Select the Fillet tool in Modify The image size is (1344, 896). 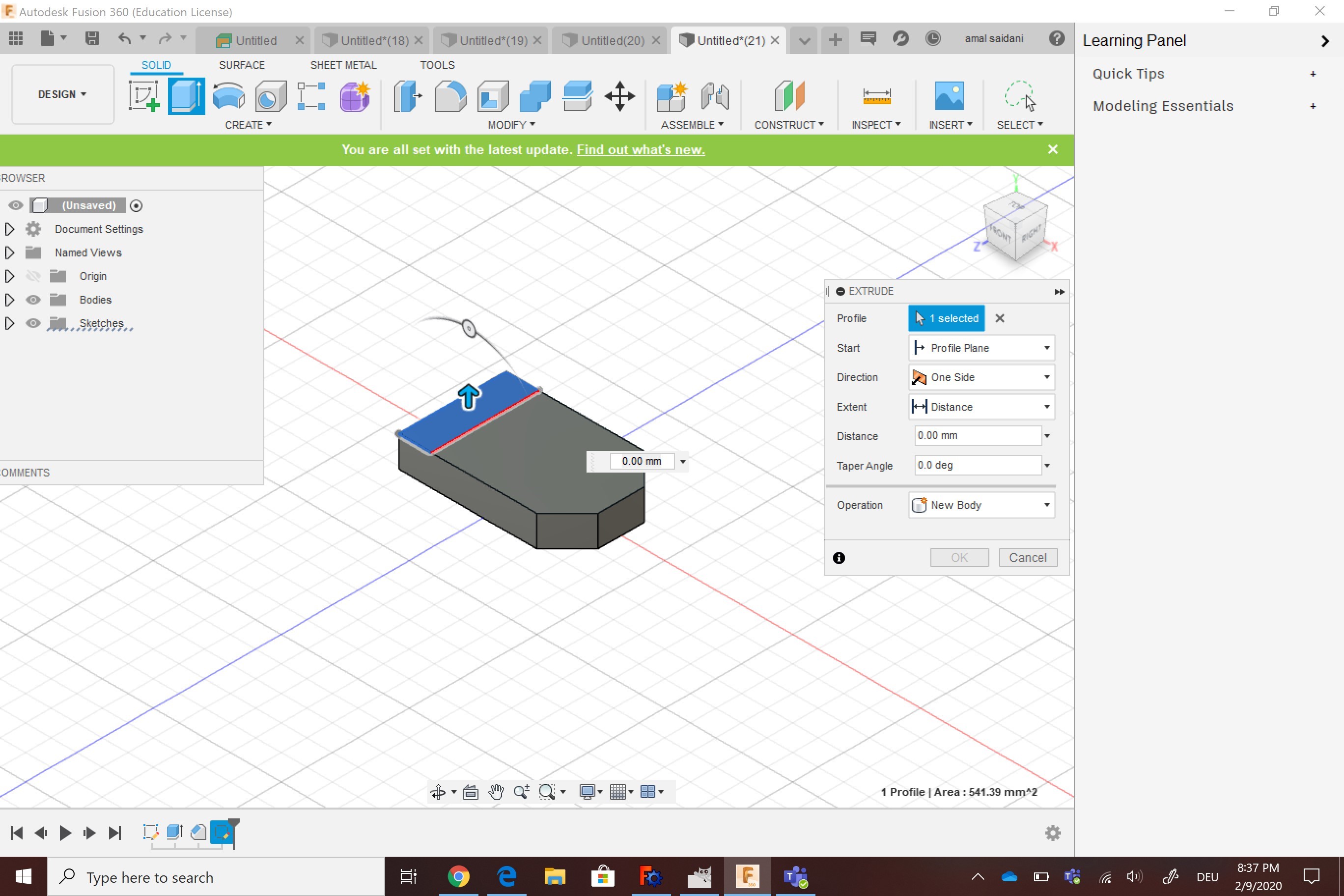450,96
